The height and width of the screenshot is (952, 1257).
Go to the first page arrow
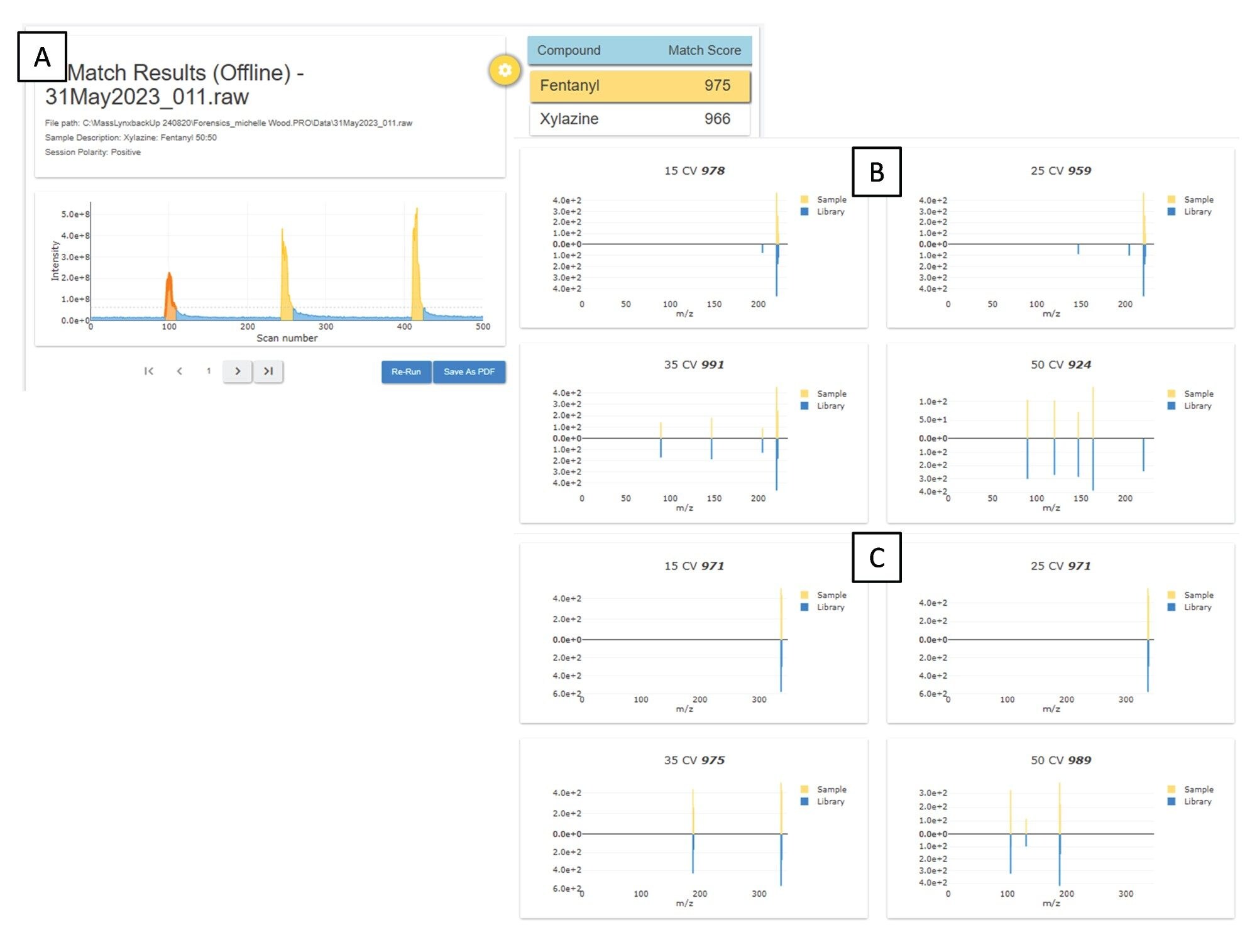tap(149, 371)
